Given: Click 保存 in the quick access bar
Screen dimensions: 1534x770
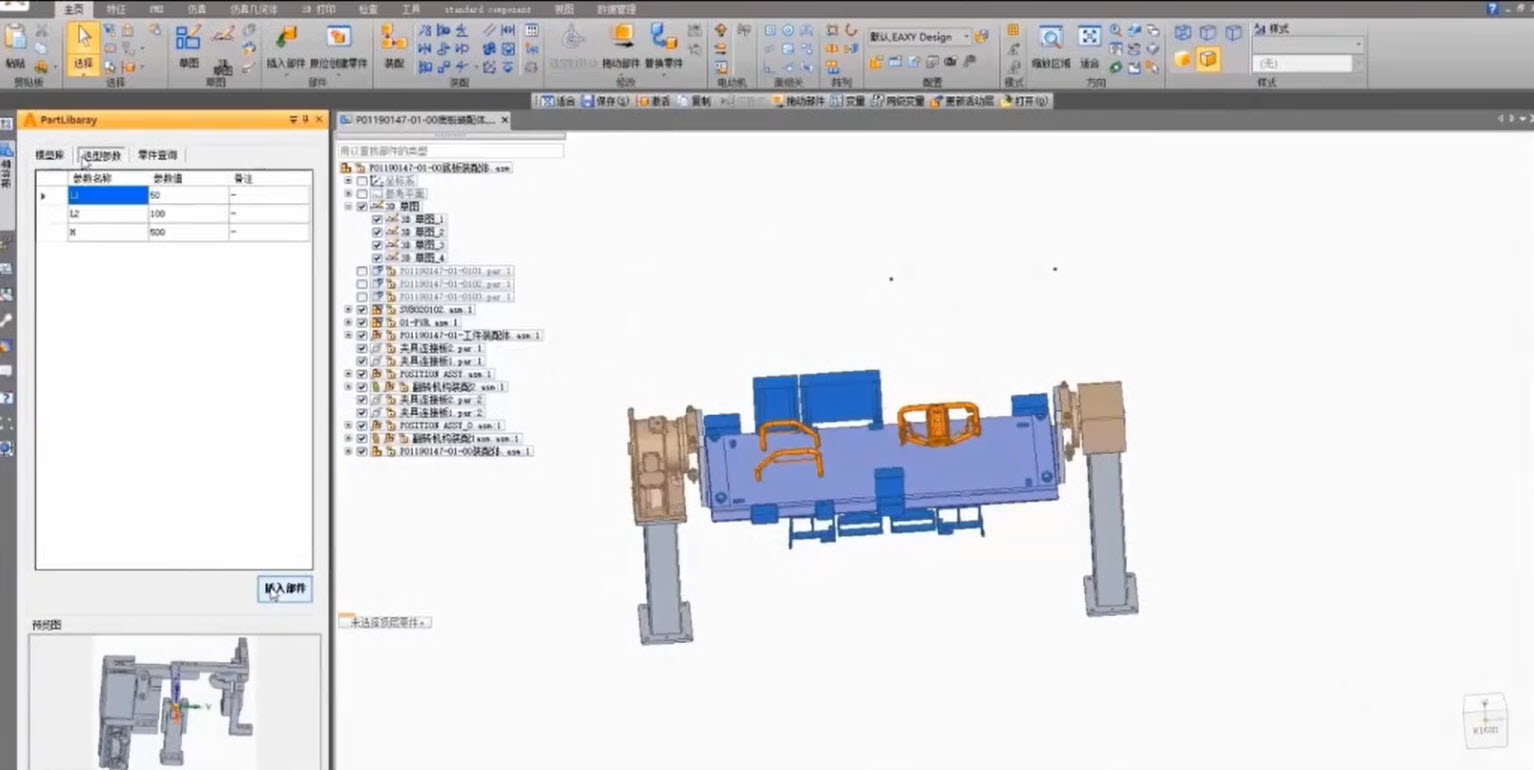Looking at the screenshot, I should pyautogui.click(x=606, y=101).
